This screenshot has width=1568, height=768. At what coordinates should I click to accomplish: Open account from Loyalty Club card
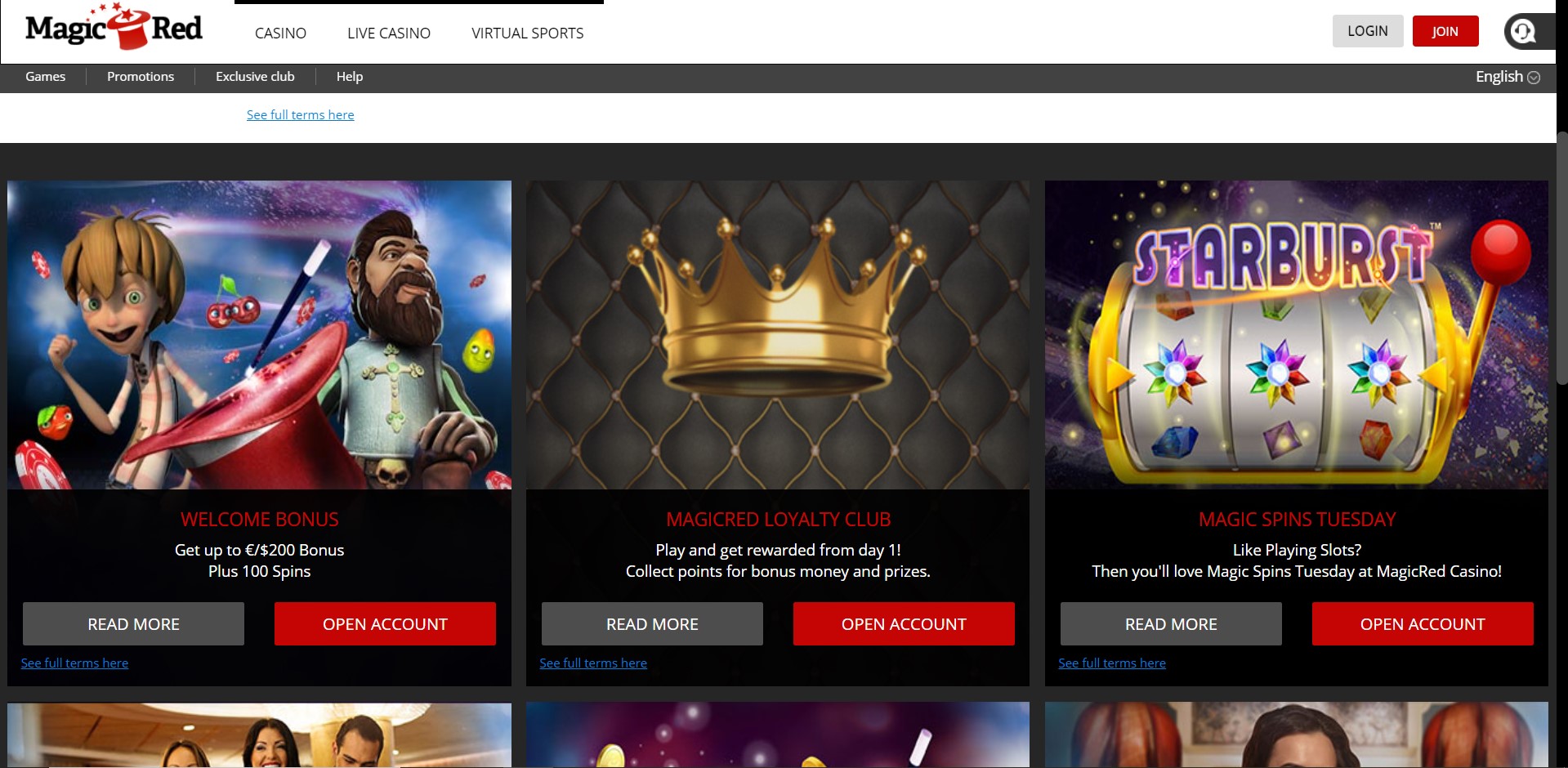(x=904, y=624)
